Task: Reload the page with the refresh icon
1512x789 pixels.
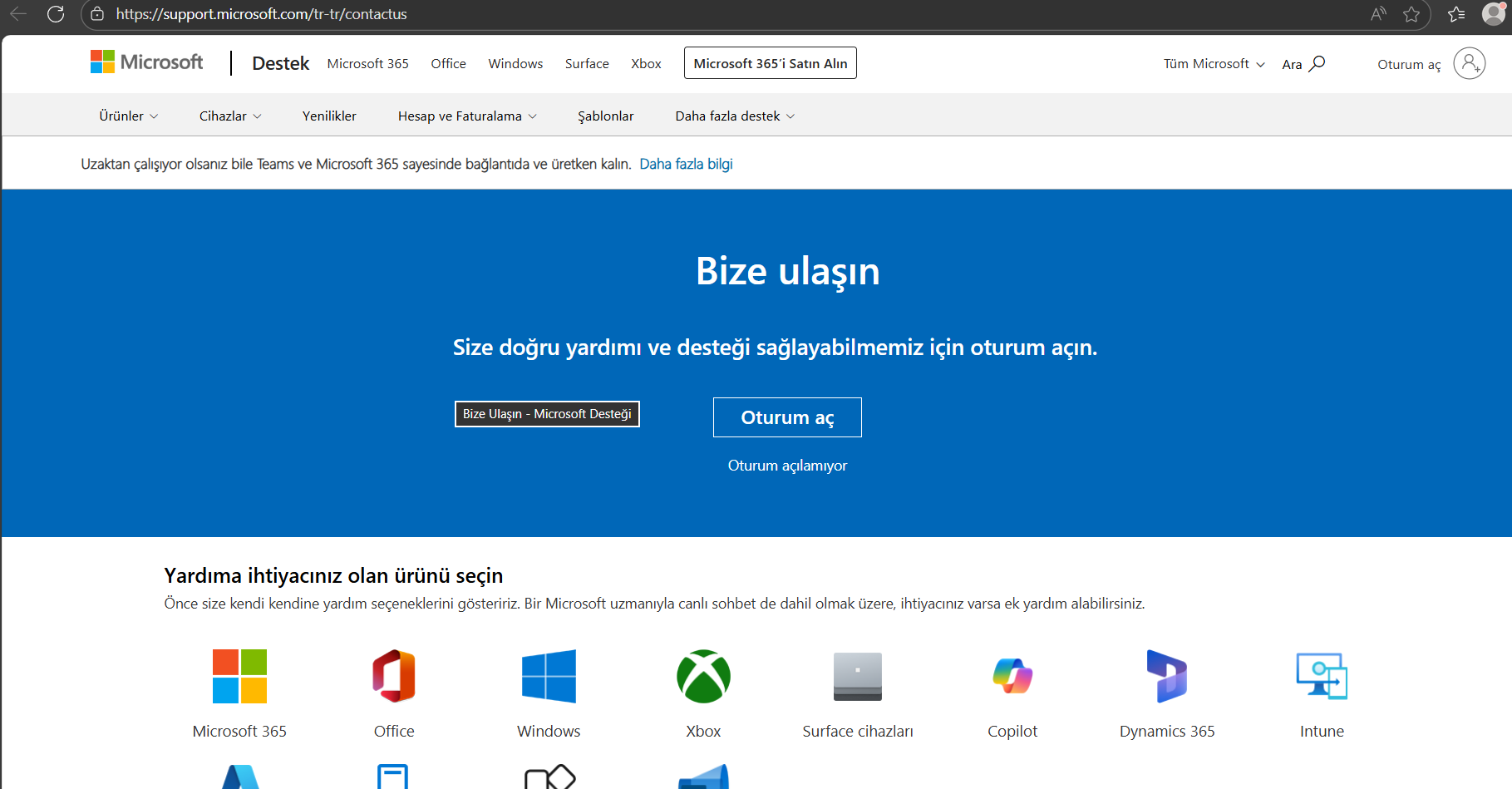Action: pyautogui.click(x=56, y=14)
